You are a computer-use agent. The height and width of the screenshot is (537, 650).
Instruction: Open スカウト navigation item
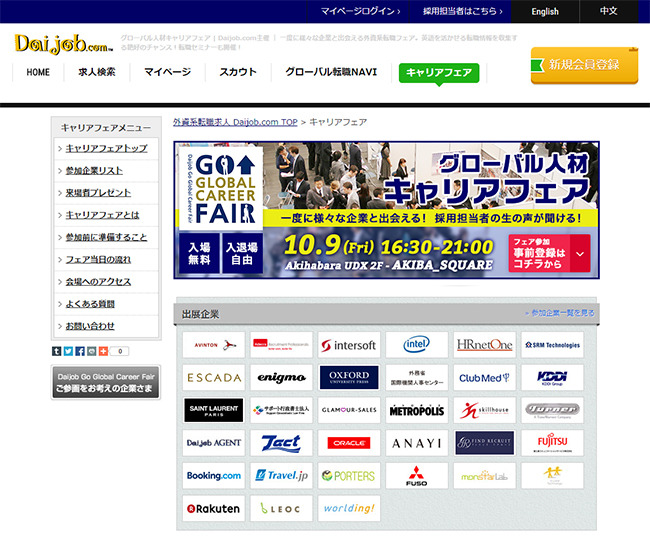(x=238, y=72)
